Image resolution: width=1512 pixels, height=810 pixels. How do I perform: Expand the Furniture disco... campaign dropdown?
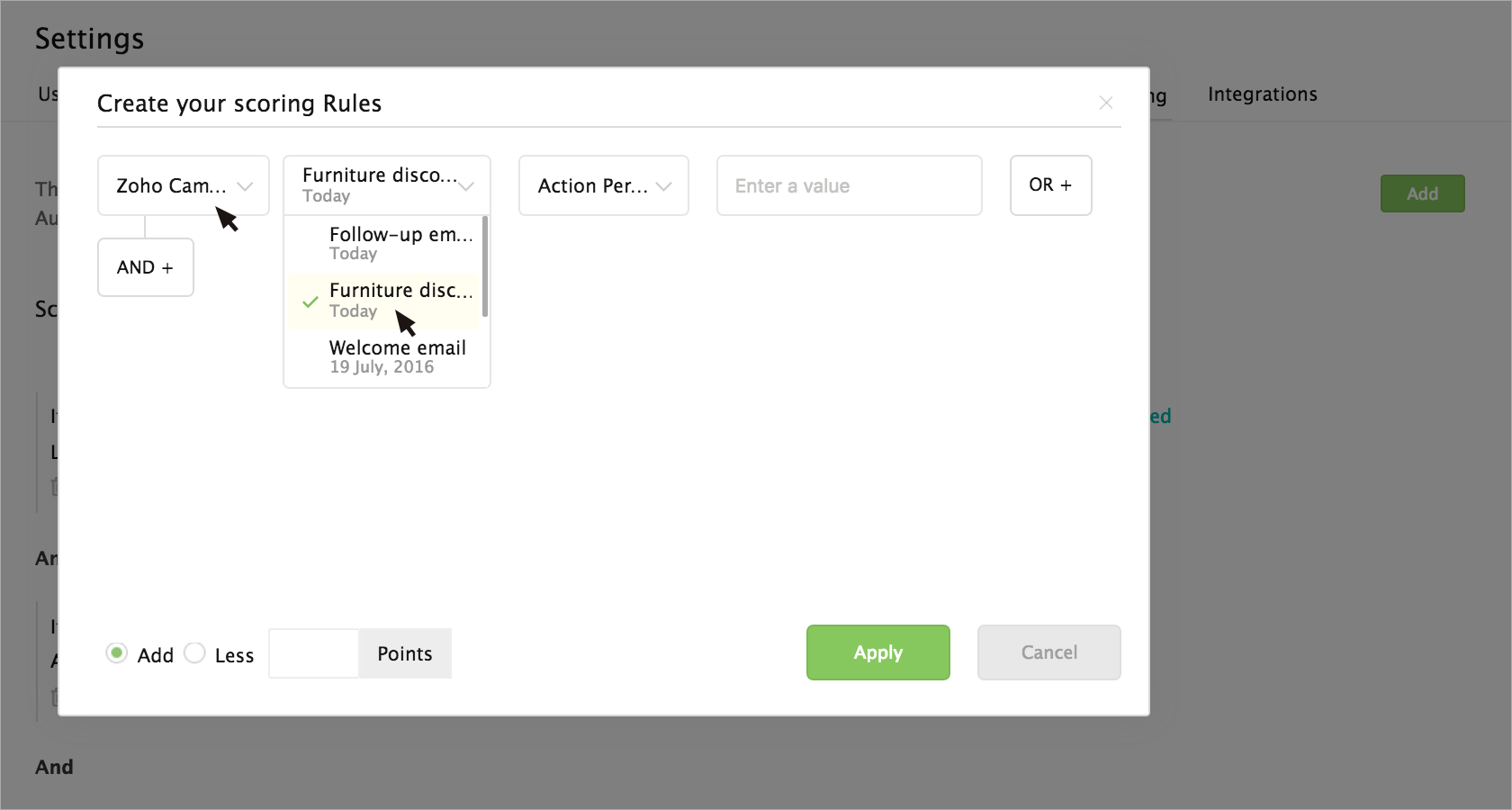pos(387,185)
